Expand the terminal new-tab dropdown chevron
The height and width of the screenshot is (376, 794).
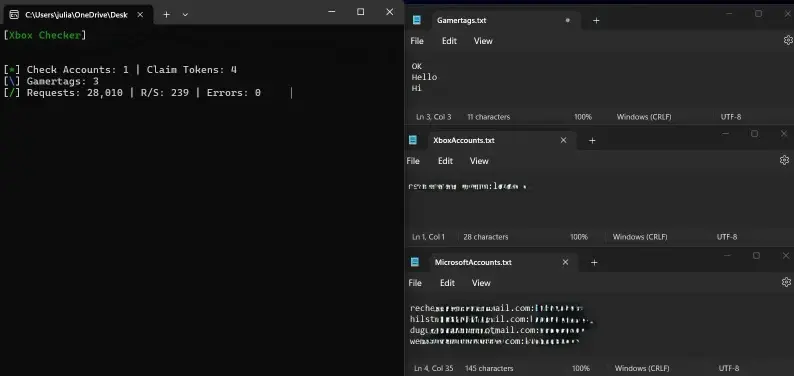(x=185, y=15)
